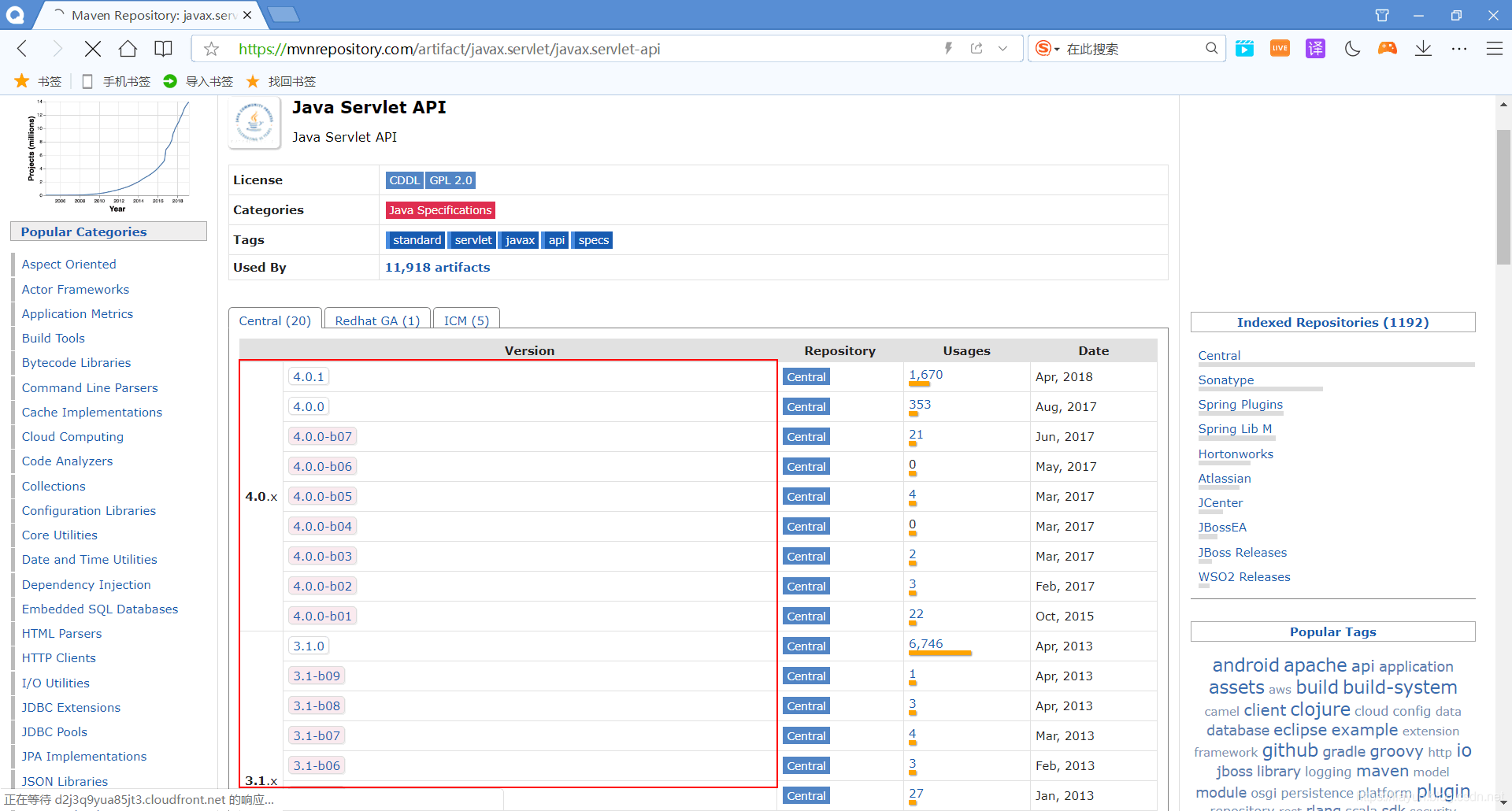Open the browser home page
Viewport: 1512px width, 811px height.
(128, 49)
